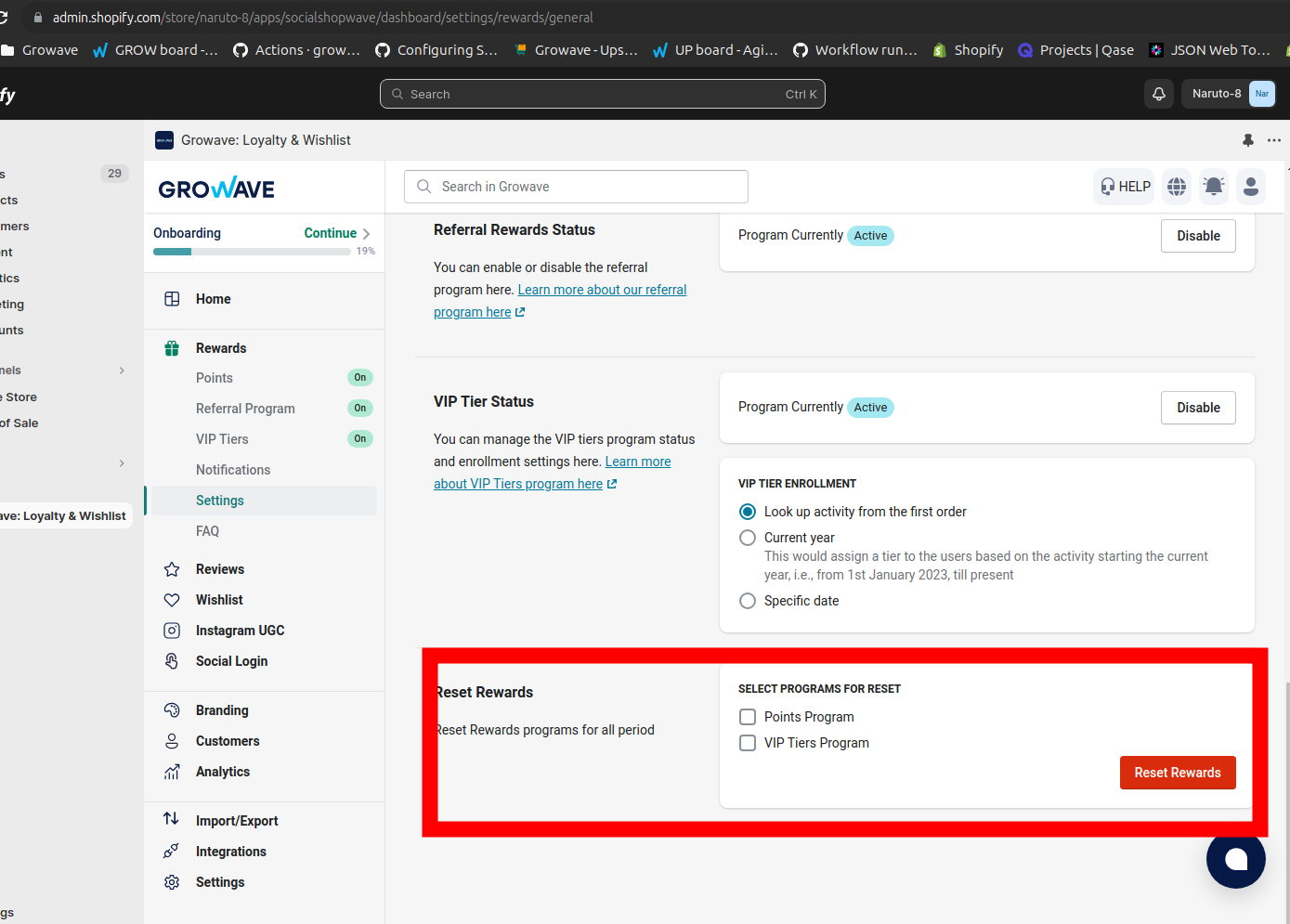Open the Rewards Settings submenu
The width and height of the screenshot is (1290, 924).
coord(220,501)
